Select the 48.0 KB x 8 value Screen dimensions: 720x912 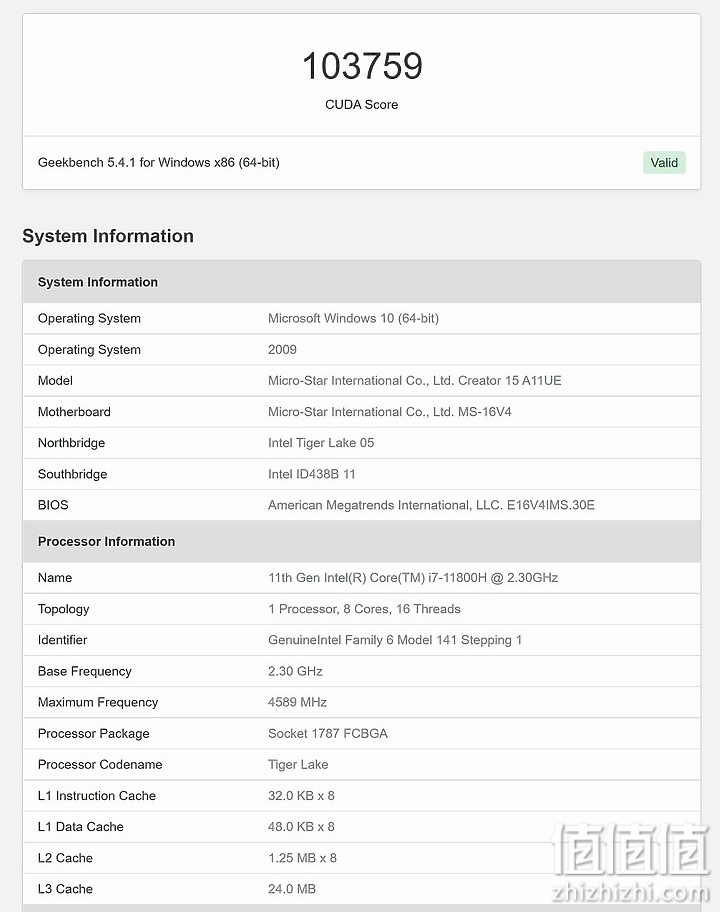point(301,826)
